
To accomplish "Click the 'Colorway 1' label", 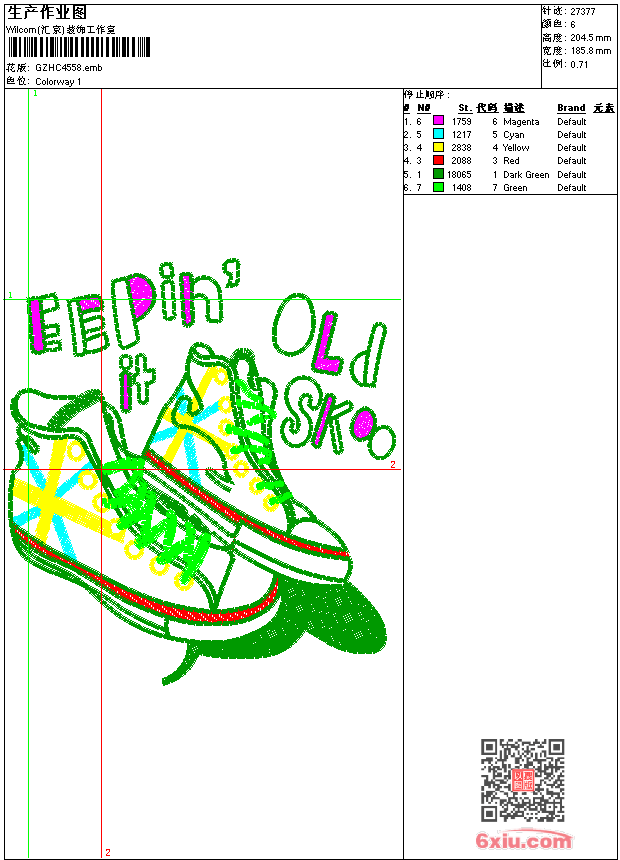I will [x=58, y=81].
